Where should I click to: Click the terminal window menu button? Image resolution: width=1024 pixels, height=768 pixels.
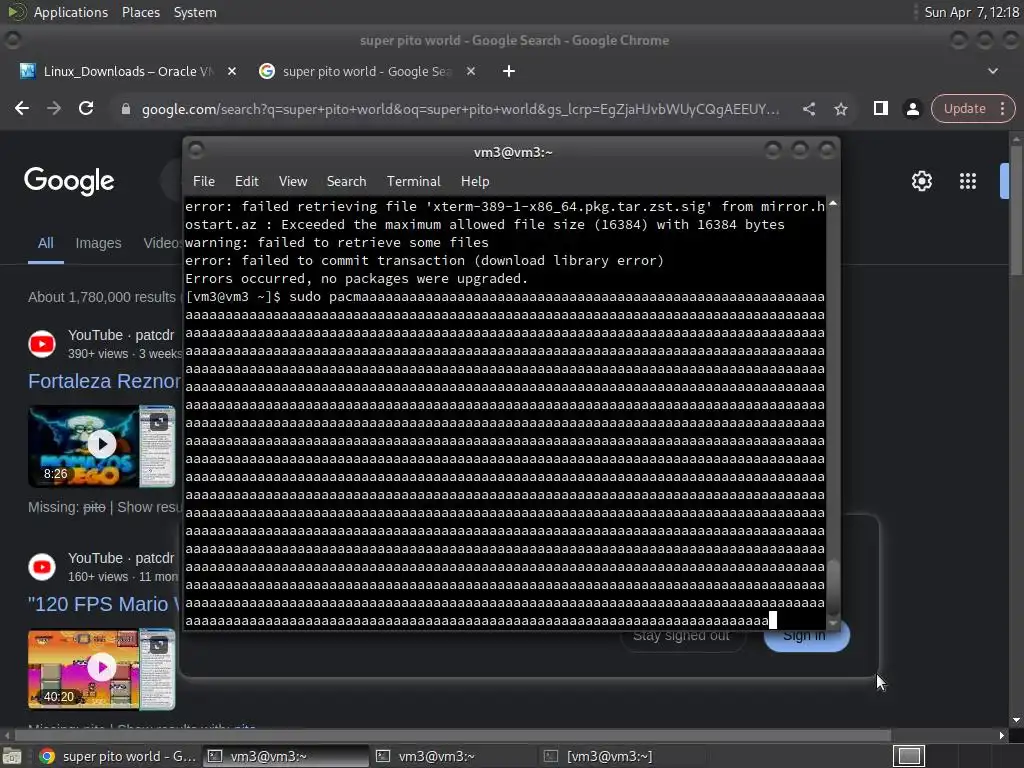[x=195, y=151]
